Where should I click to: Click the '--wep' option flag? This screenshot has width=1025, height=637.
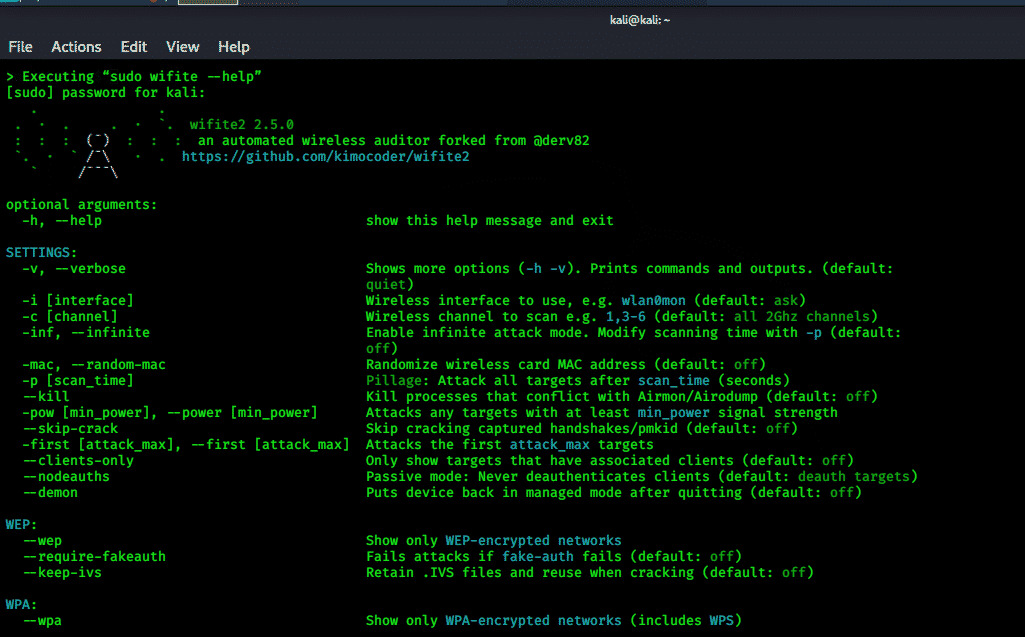[42, 541]
